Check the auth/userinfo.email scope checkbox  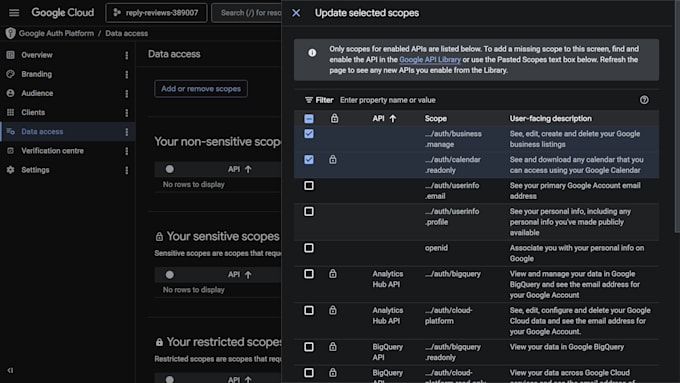pos(309,186)
